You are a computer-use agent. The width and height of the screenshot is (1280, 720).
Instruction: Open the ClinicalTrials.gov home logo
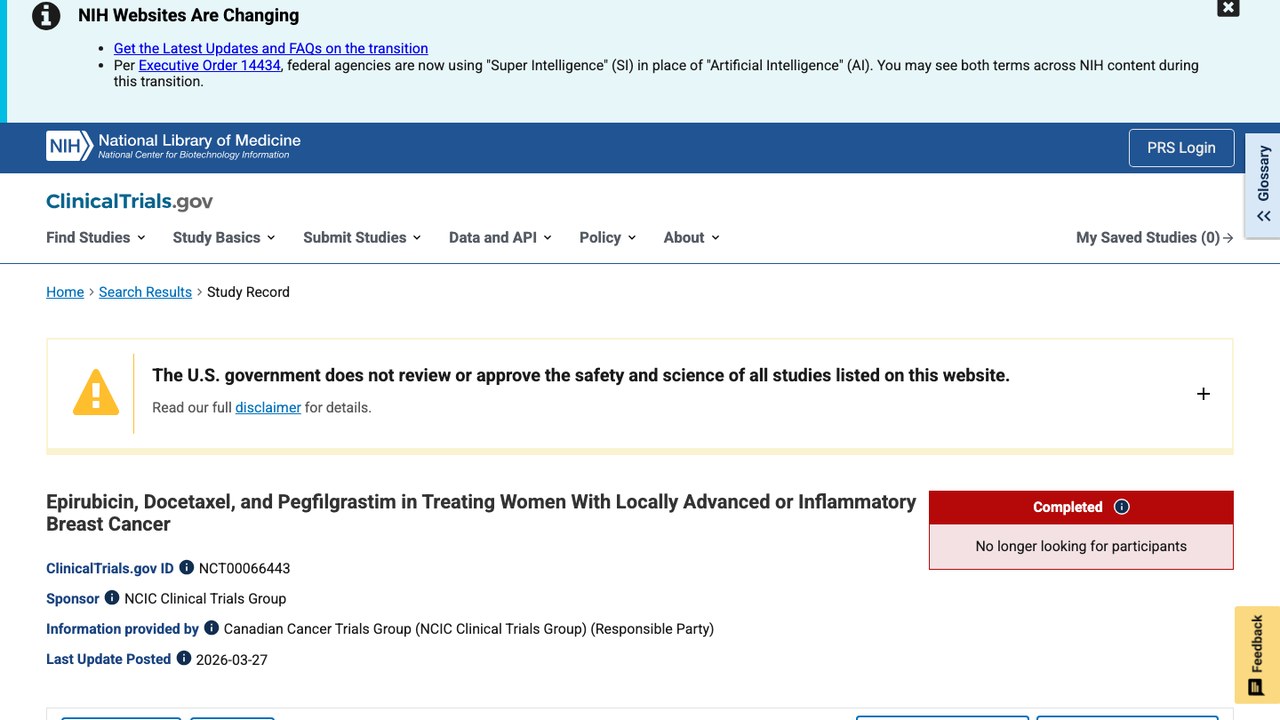(x=129, y=201)
